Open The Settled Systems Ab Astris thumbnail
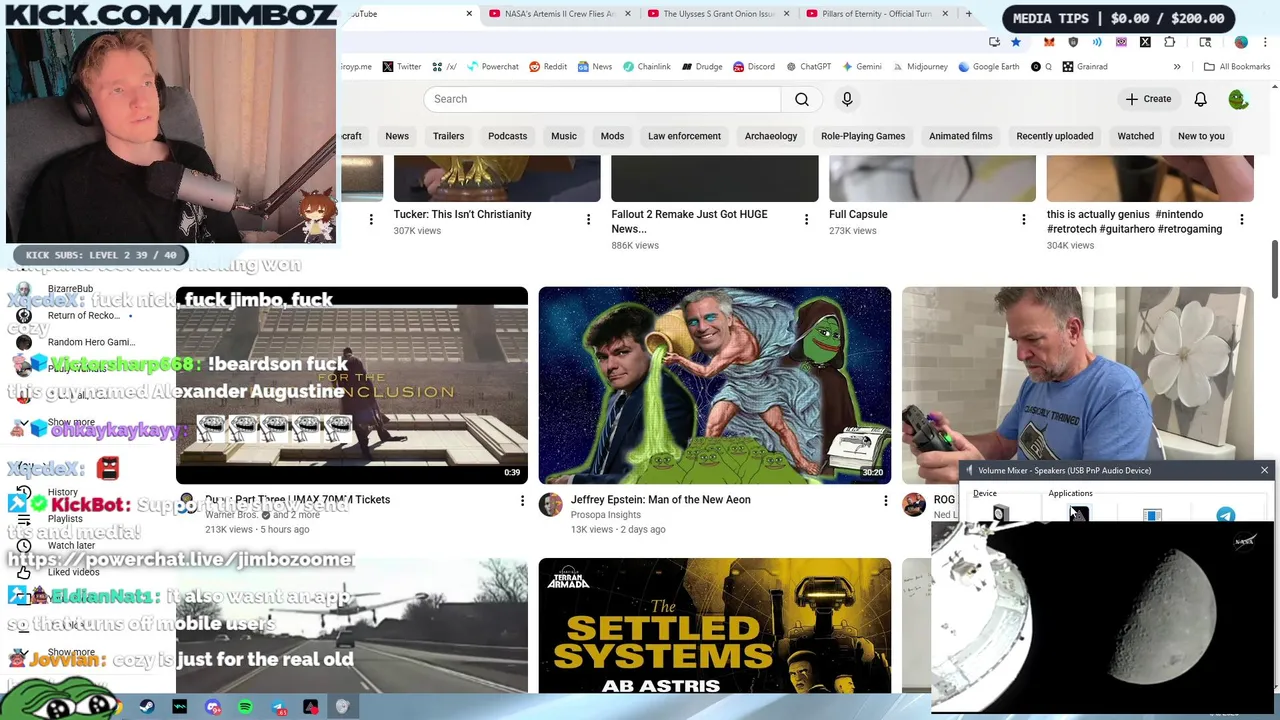 point(714,625)
